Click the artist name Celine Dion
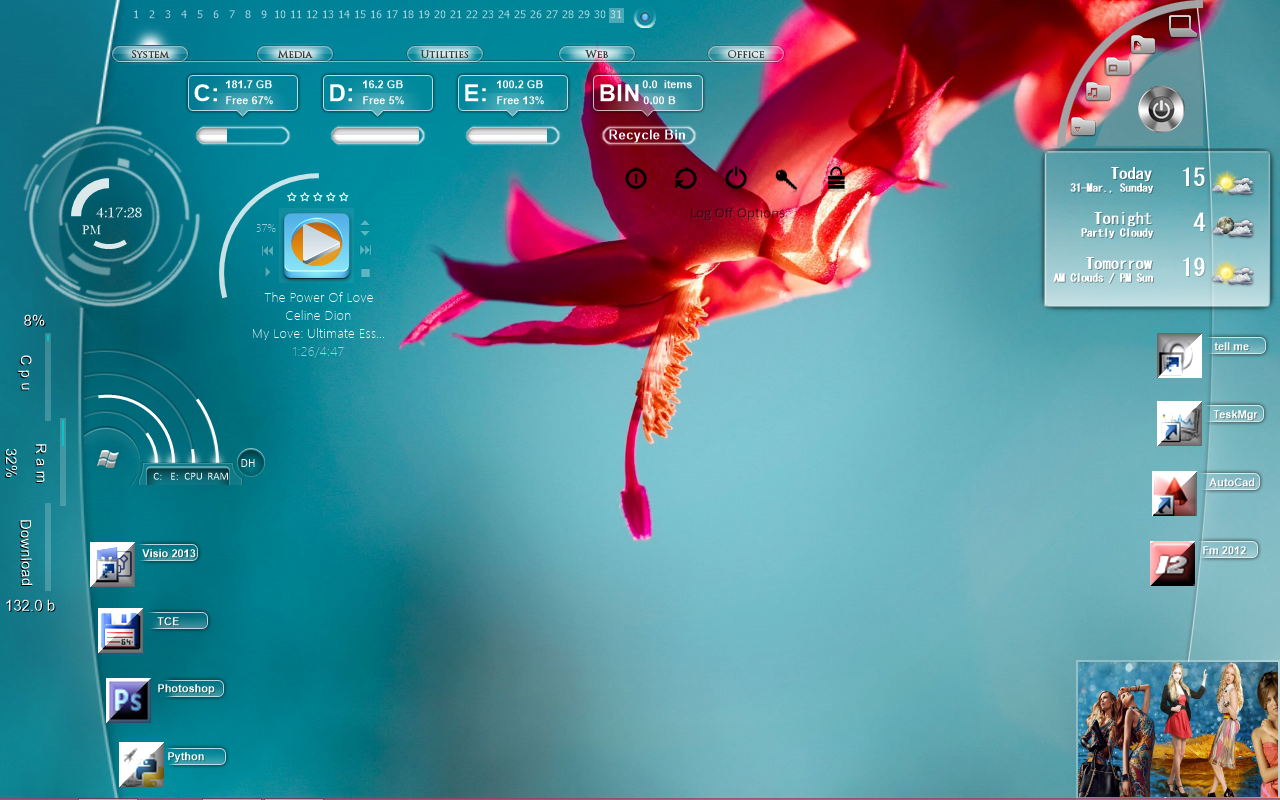This screenshot has width=1280, height=800. point(318,316)
